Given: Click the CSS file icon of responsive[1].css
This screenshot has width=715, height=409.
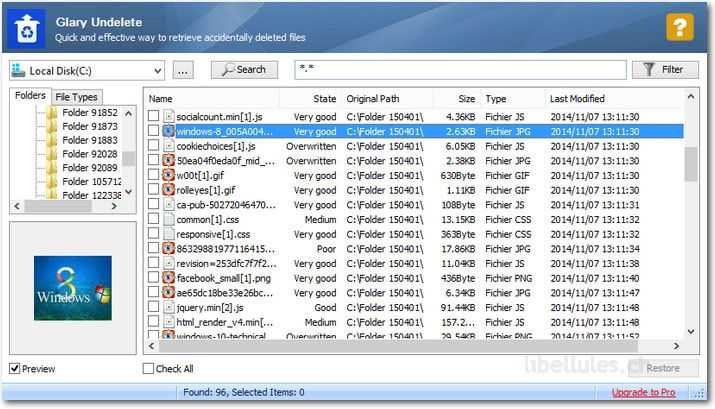Looking at the screenshot, I should click(x=169, y=234).
